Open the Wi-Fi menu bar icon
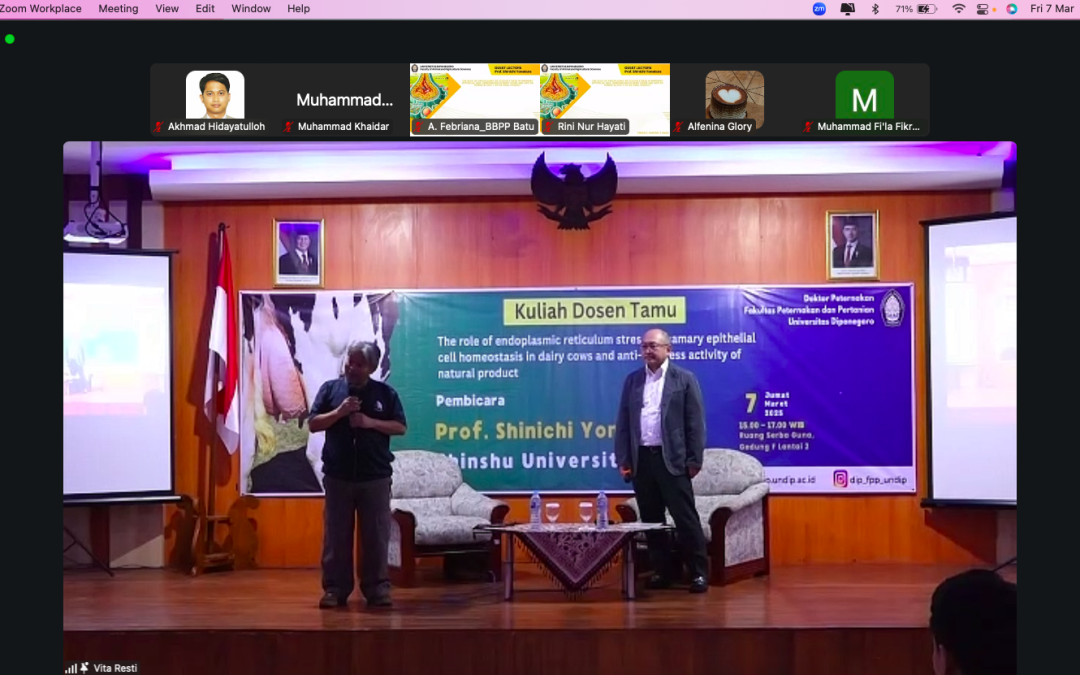This screenshot has width=1080, height=675. tap(959, 9)
